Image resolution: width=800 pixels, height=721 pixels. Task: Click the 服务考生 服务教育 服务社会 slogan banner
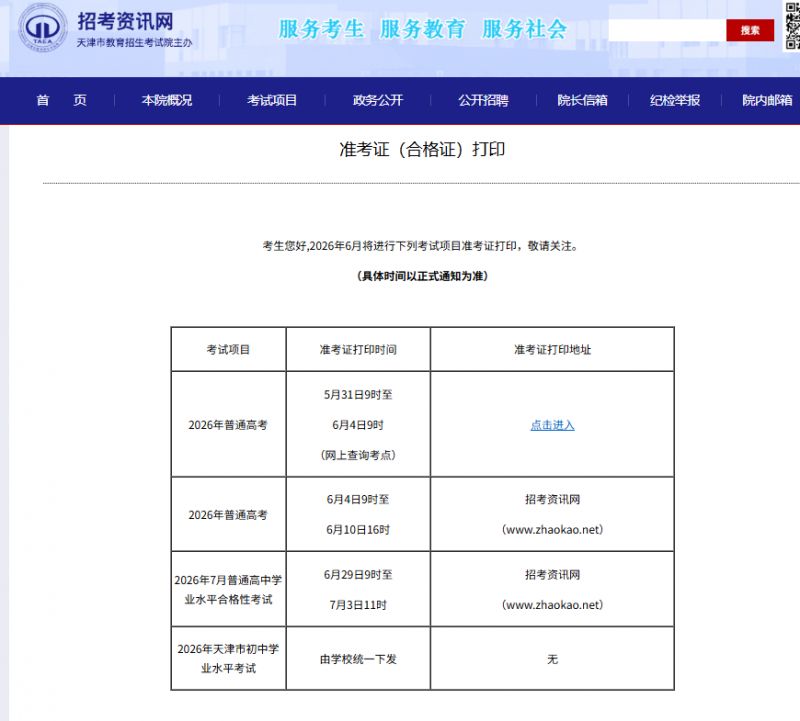pyautogui.click(x=422, y=29)
